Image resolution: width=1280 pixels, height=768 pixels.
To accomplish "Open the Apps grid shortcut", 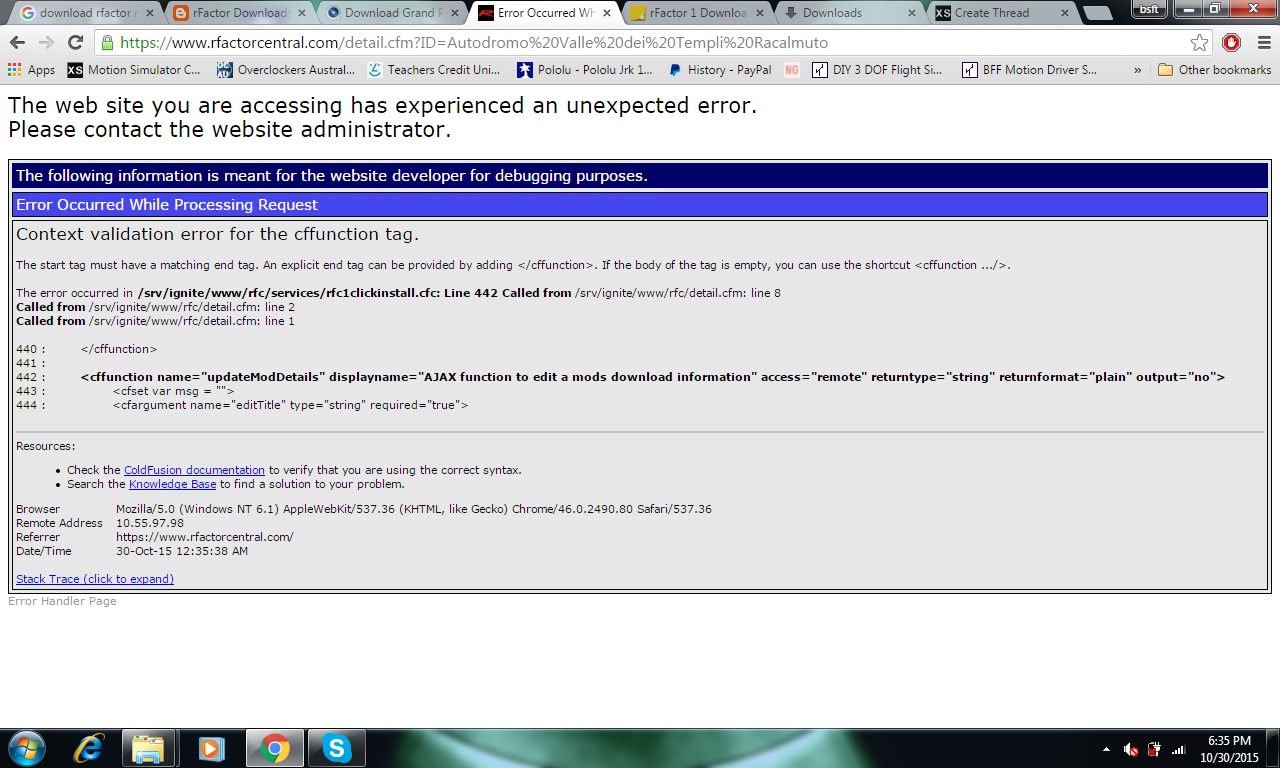I will click(31, 70).
